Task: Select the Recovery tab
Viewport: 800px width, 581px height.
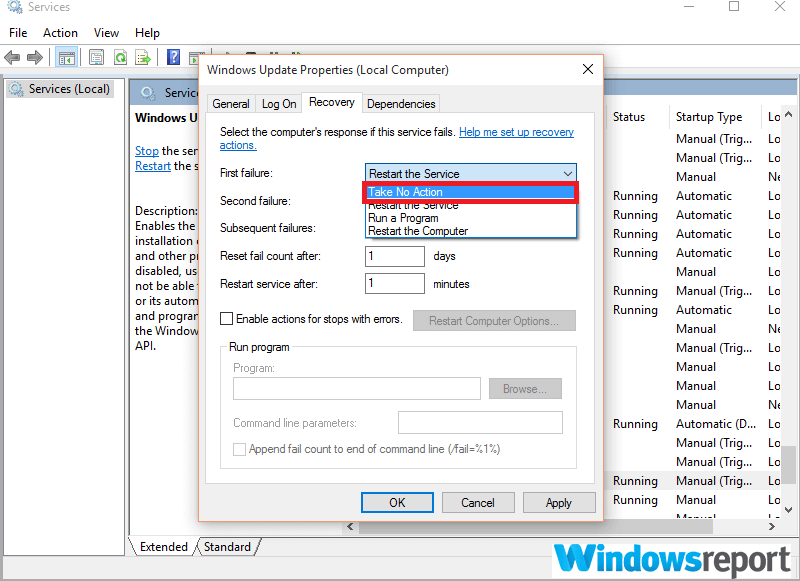Action: coord(332,103)
